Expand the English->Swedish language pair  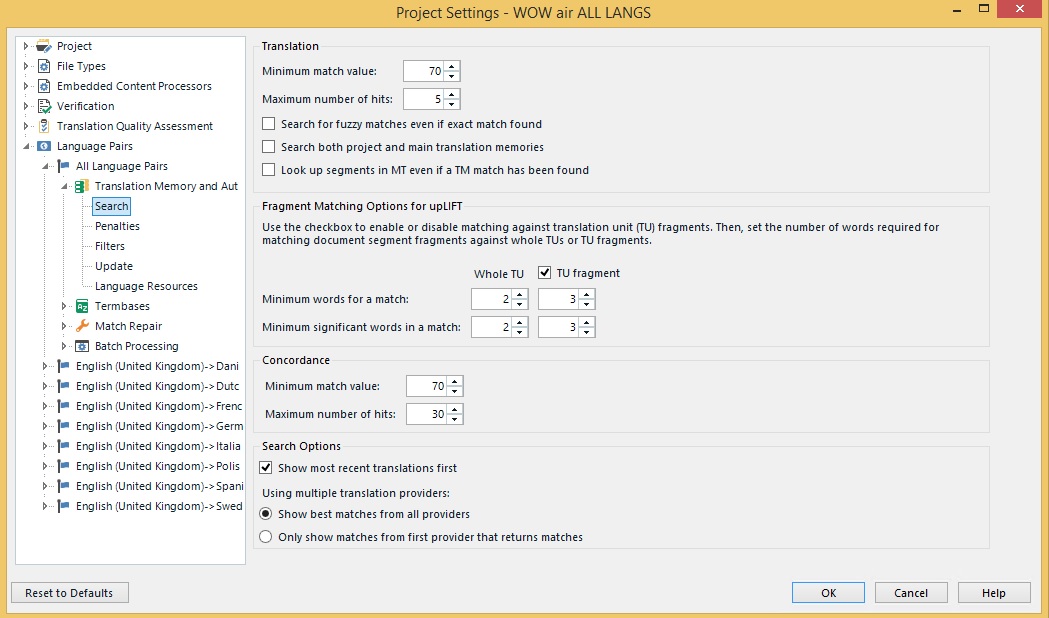click(45, 507)
